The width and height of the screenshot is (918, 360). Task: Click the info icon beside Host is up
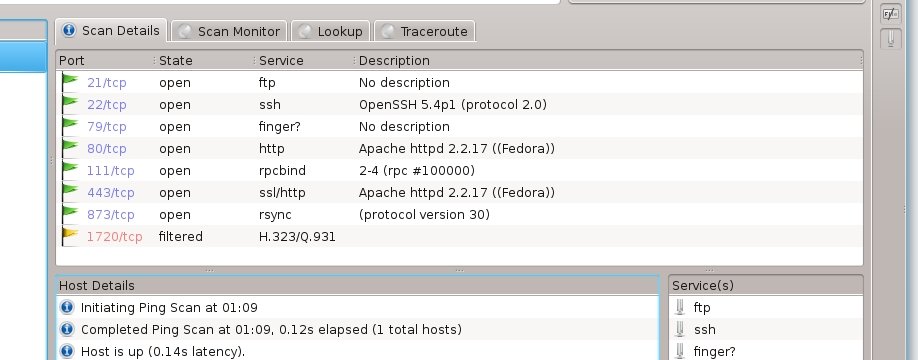[67, 351]
